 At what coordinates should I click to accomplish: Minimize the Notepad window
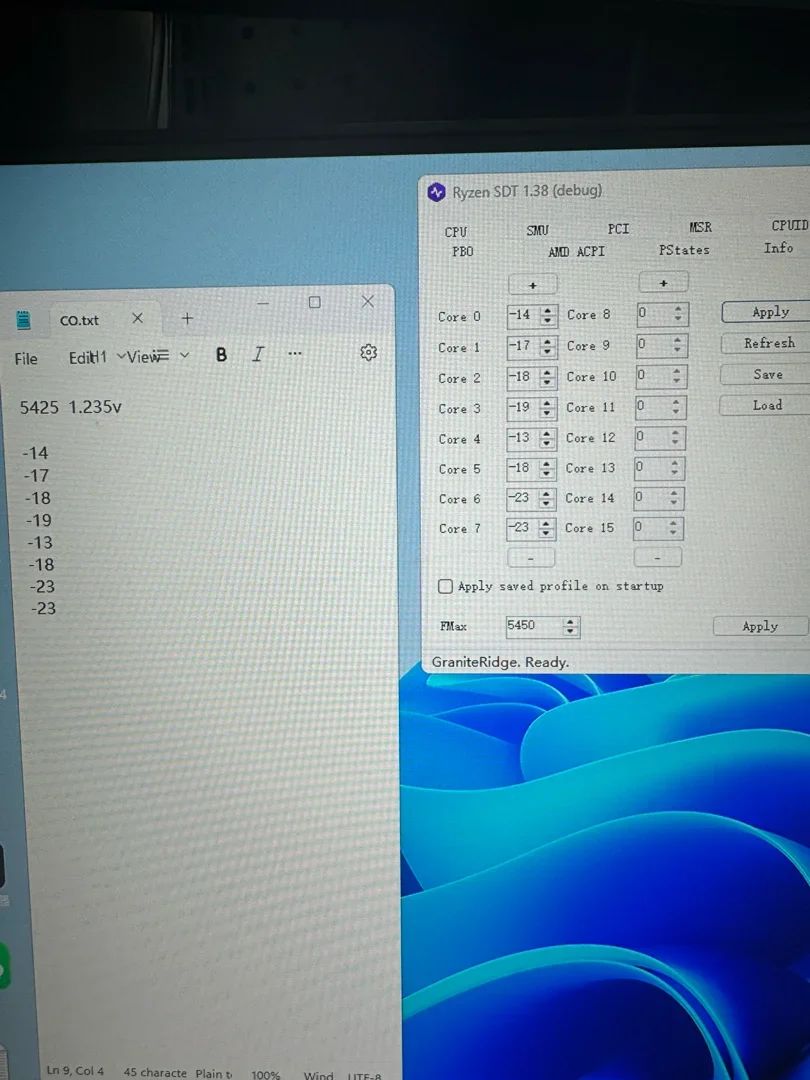pyautogui.click(x=262, y=303)
